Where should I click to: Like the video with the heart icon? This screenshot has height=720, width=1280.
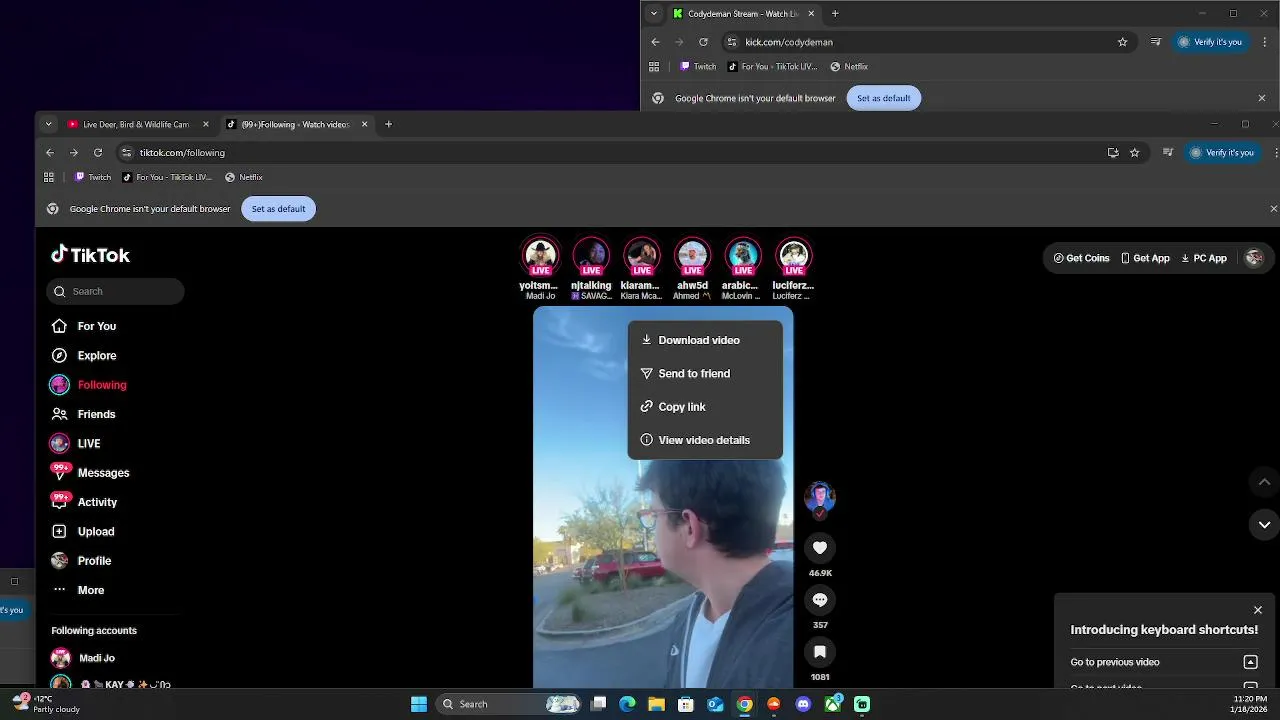[x=820, y=547]
